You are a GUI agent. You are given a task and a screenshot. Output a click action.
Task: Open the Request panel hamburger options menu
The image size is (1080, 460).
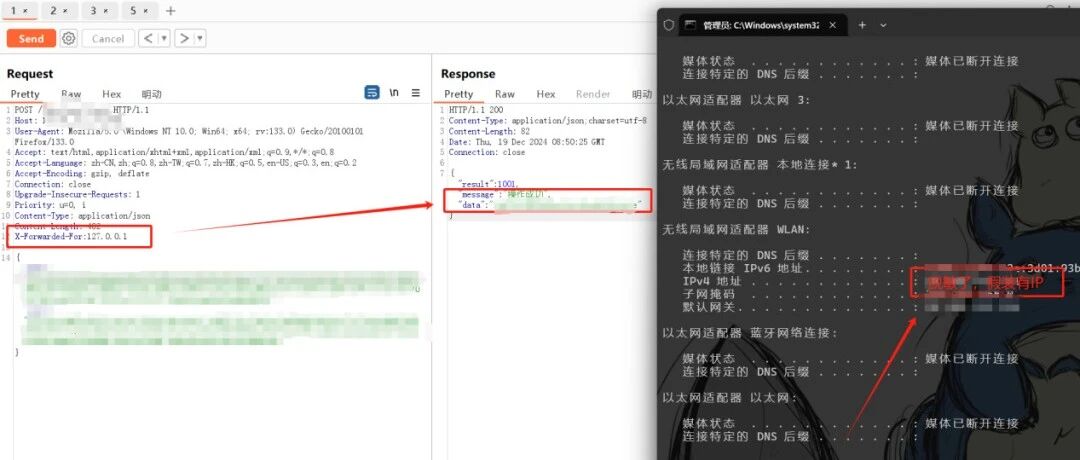pyautogui.click(x=416, y=93)
